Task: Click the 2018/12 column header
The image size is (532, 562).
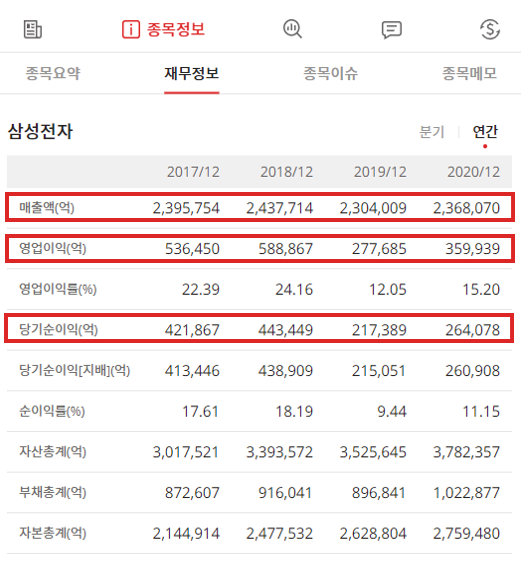Action: [x=287, y=172]
